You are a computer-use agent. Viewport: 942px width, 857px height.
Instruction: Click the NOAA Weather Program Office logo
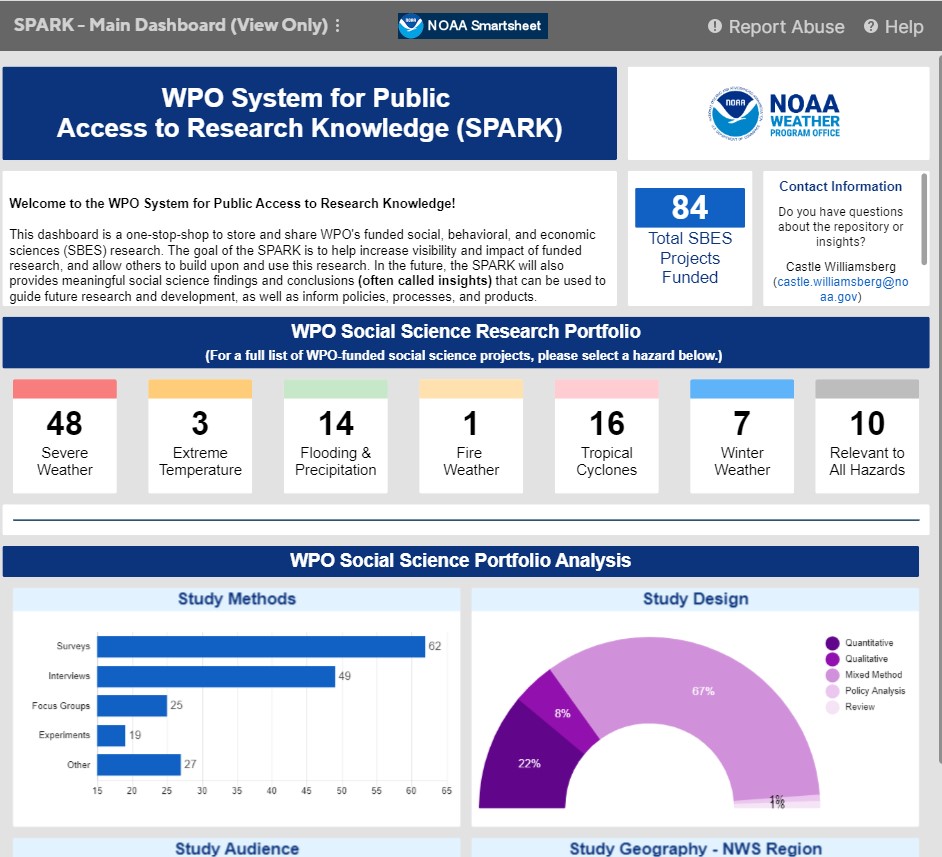[x=775, y=114]
